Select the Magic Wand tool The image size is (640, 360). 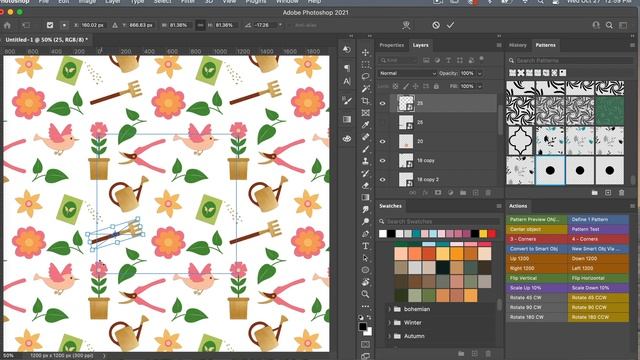[365, 89]
